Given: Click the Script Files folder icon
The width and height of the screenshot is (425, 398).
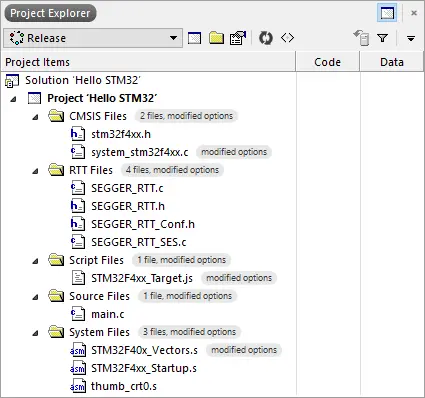Looking at the screenshot, I should tap(56, 260).
